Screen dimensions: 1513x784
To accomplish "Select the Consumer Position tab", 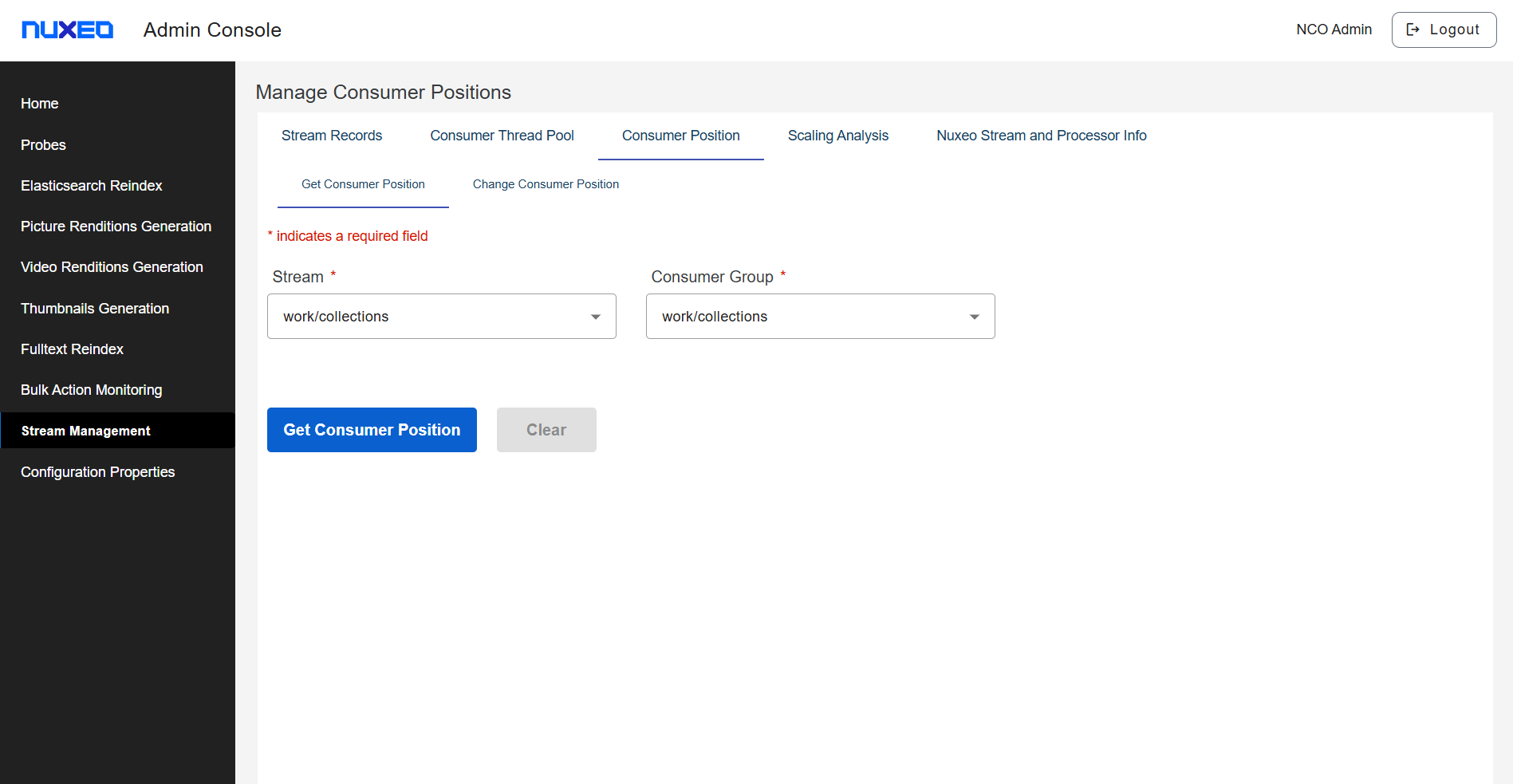I will pos(680,136).
